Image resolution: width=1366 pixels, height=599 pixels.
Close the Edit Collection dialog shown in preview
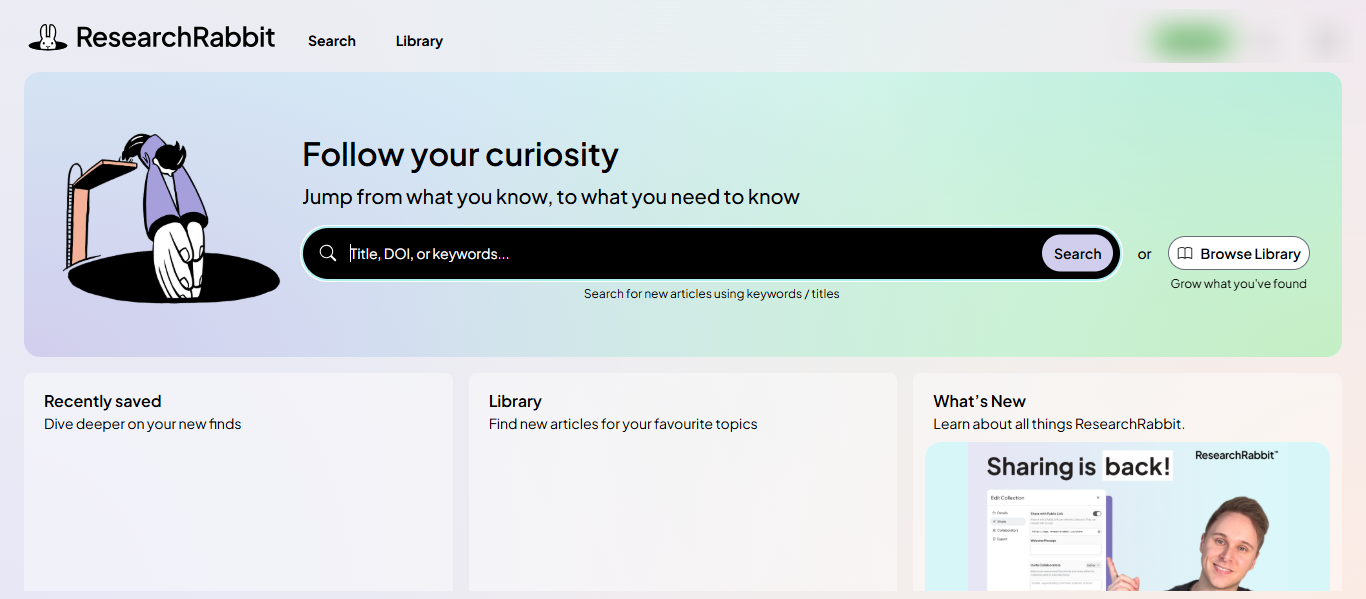tap(1098, 498)
